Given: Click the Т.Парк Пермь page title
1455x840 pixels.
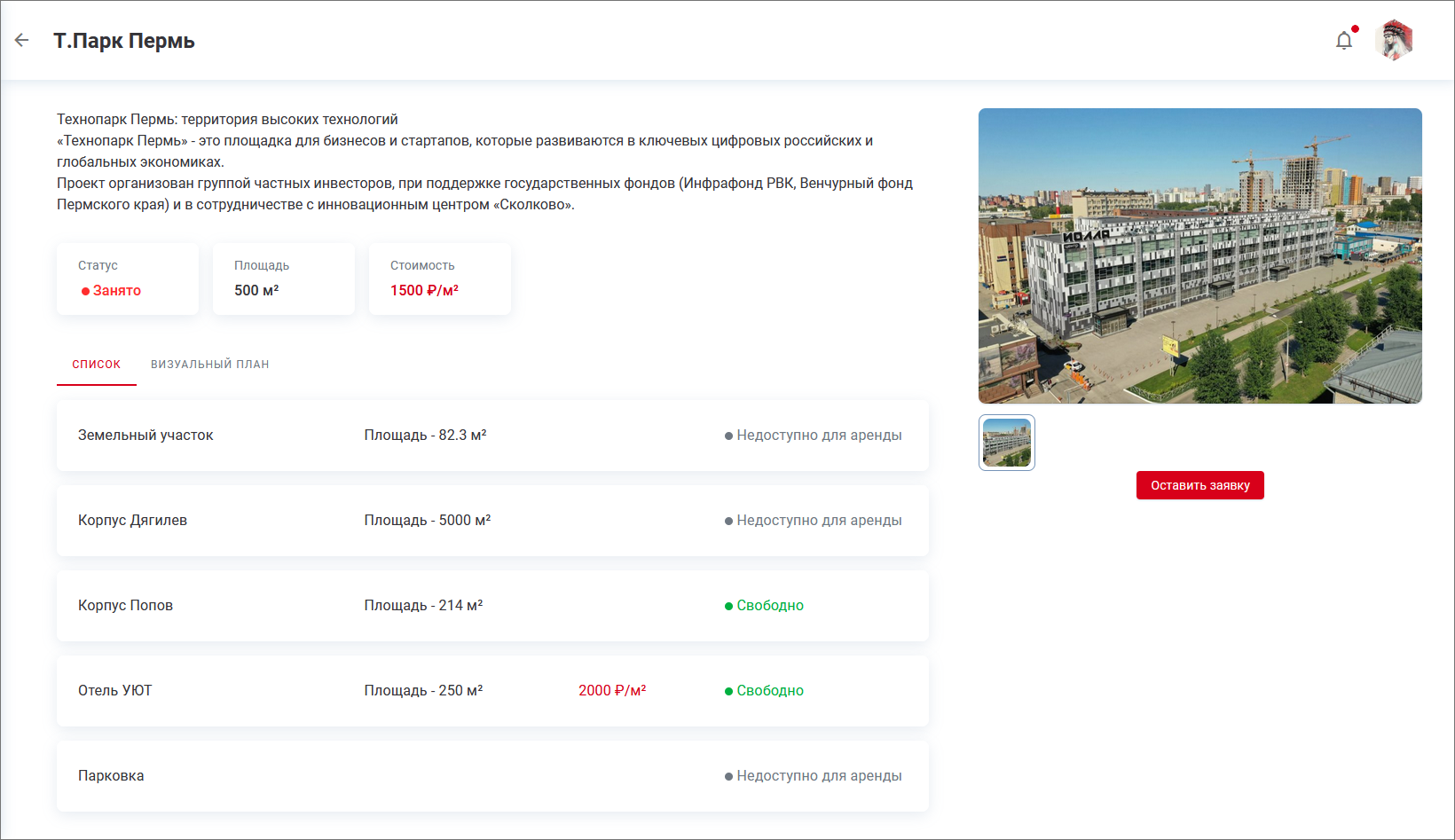Looking at the screenshot, I should click(x=124, y=41).
